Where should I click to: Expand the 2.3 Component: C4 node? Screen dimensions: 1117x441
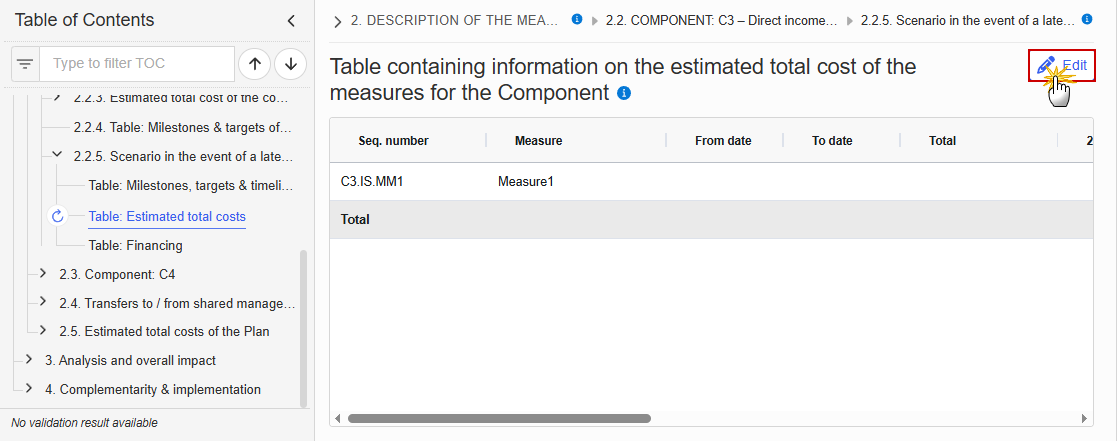coord(43,273)
